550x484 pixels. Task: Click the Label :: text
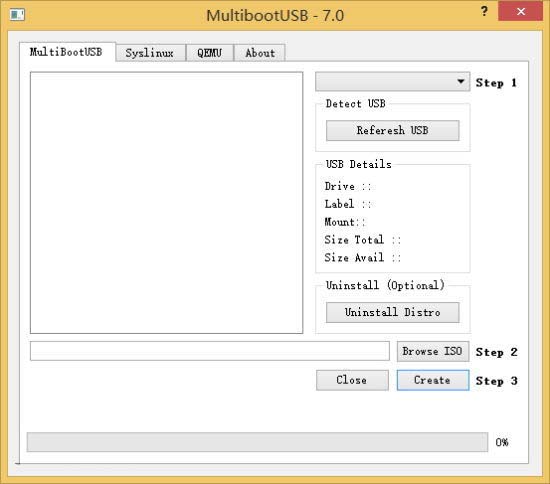pos(348,204)
